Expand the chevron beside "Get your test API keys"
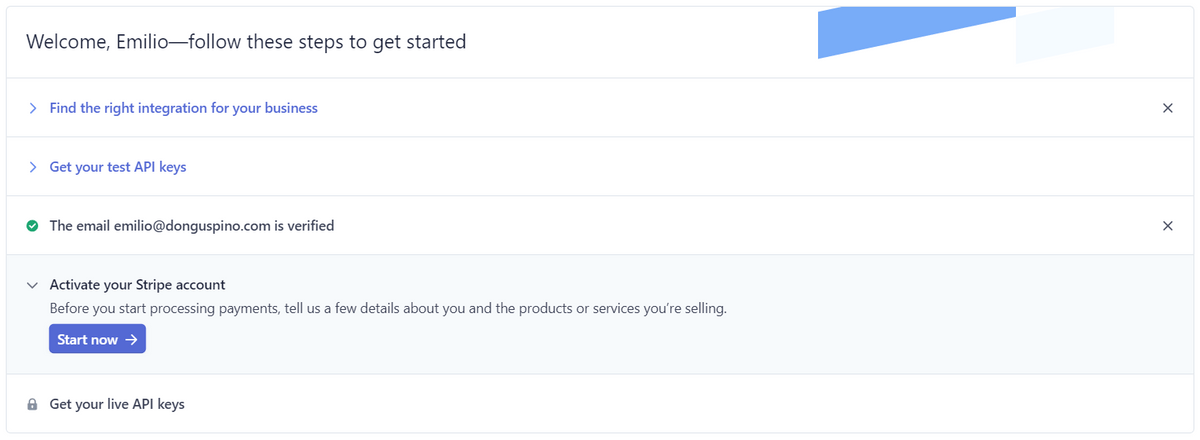 [x=32, y=167]
